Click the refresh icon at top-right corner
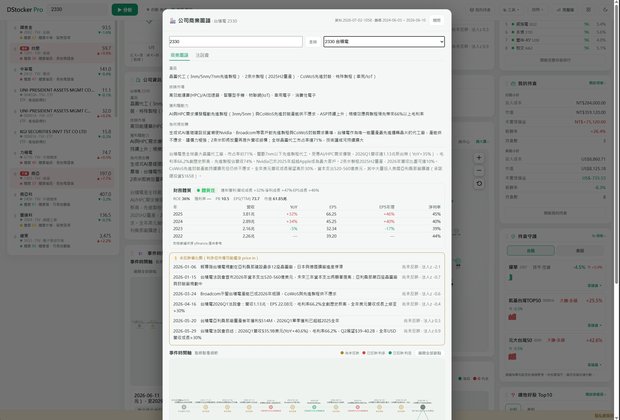 605,9
